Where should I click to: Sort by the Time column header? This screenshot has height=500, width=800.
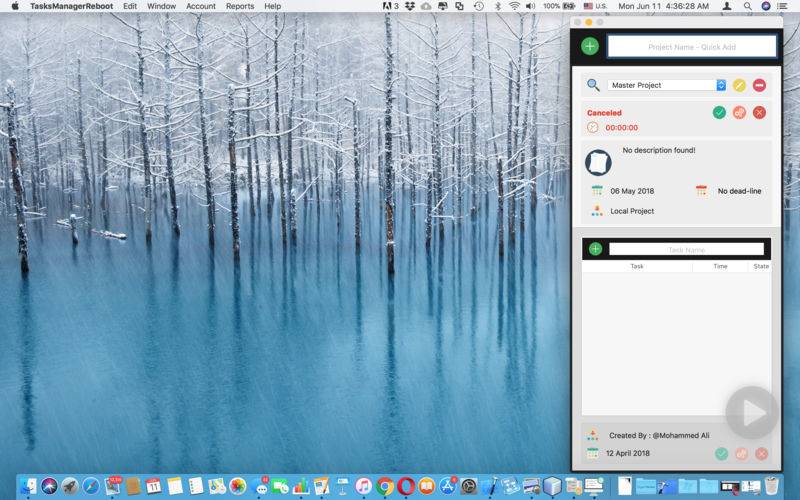(x=720, y=267)
